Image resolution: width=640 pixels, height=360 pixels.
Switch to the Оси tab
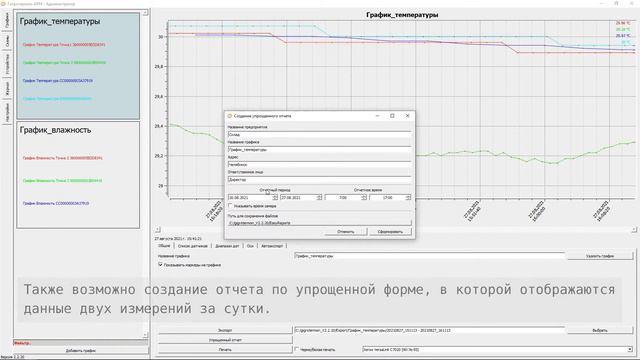[250, 246]
